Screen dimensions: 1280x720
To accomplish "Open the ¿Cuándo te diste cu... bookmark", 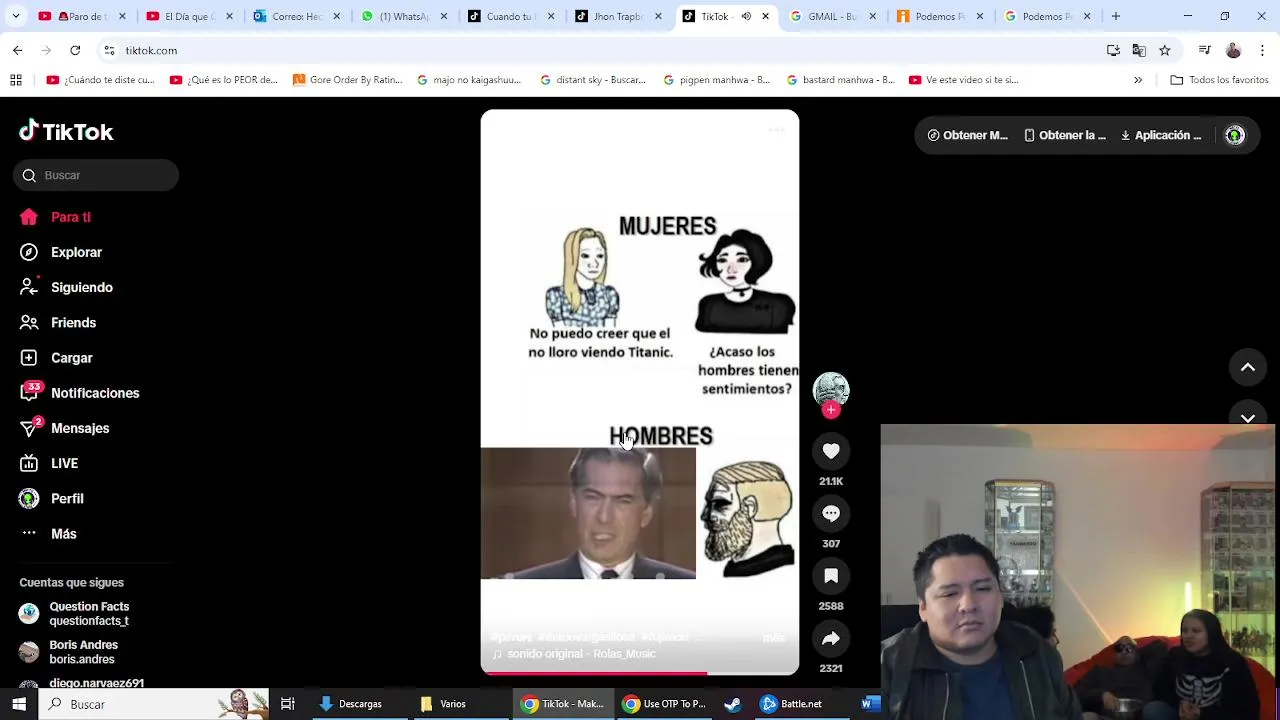I will [100, 80].
